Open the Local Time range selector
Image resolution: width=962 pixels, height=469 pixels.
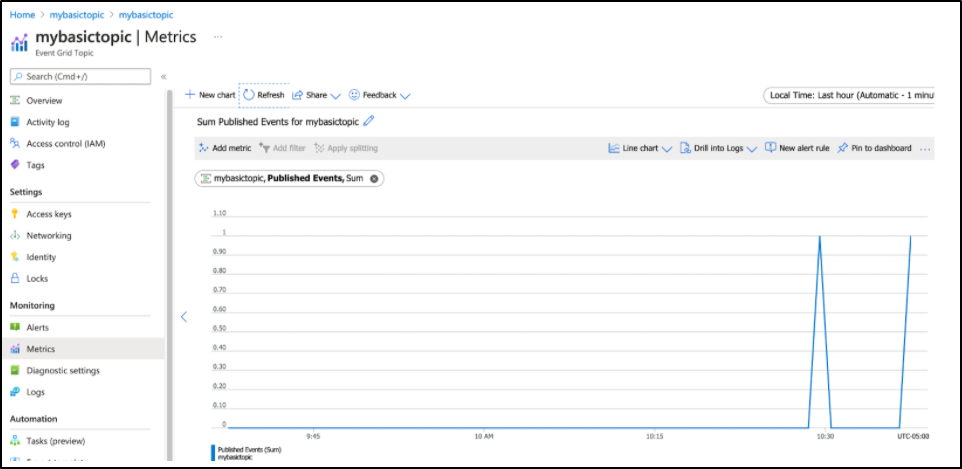click(x=848, y=96)
